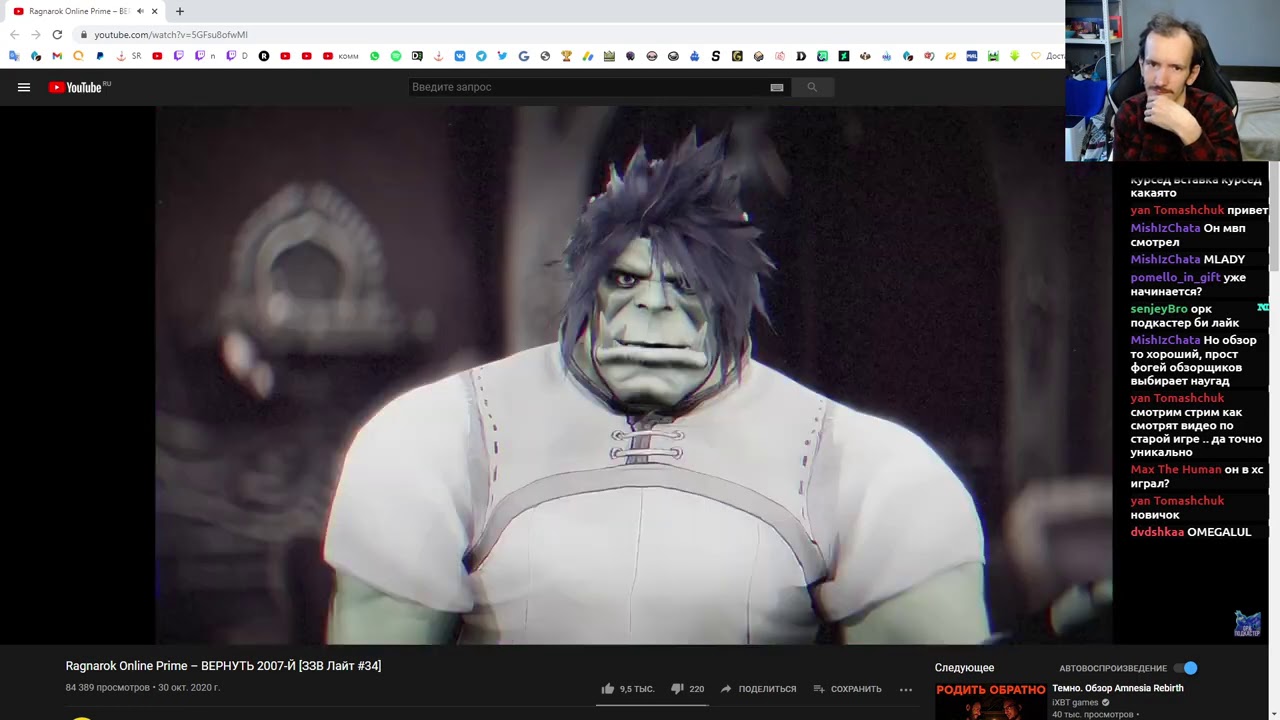Viewport: 1280px width, 720px height.
Task: Open the Spotify bookmark
Action: click(x=396, y=56)
